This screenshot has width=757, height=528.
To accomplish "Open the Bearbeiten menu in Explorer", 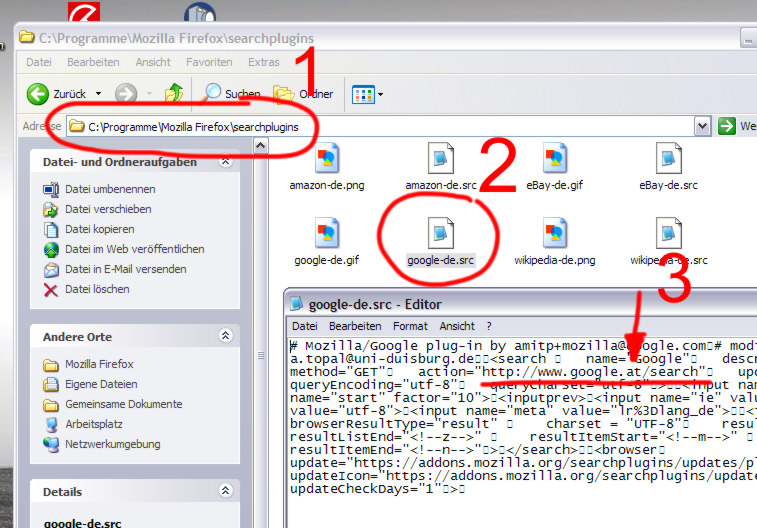I will (x=93, y=62).
